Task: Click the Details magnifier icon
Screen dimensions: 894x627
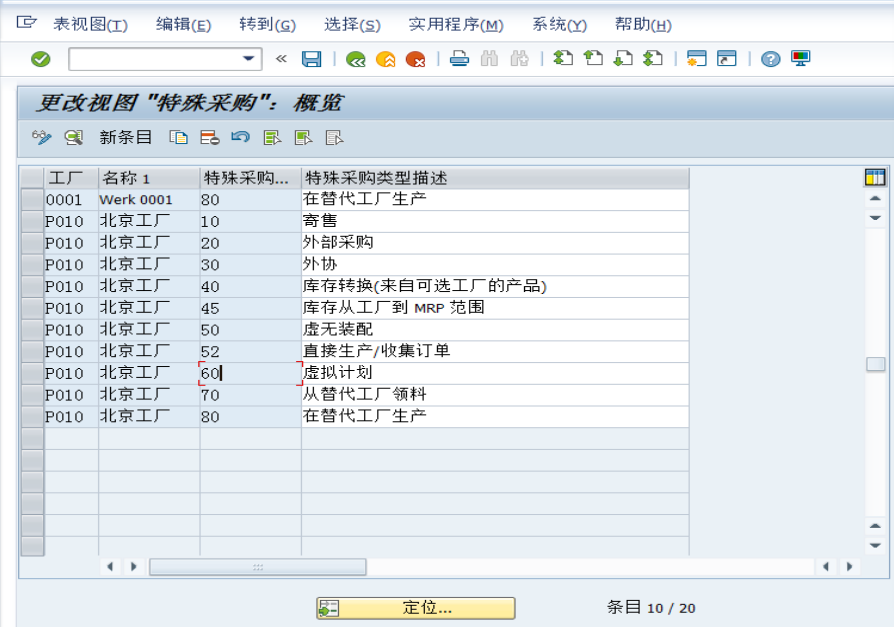Action: 74,137
